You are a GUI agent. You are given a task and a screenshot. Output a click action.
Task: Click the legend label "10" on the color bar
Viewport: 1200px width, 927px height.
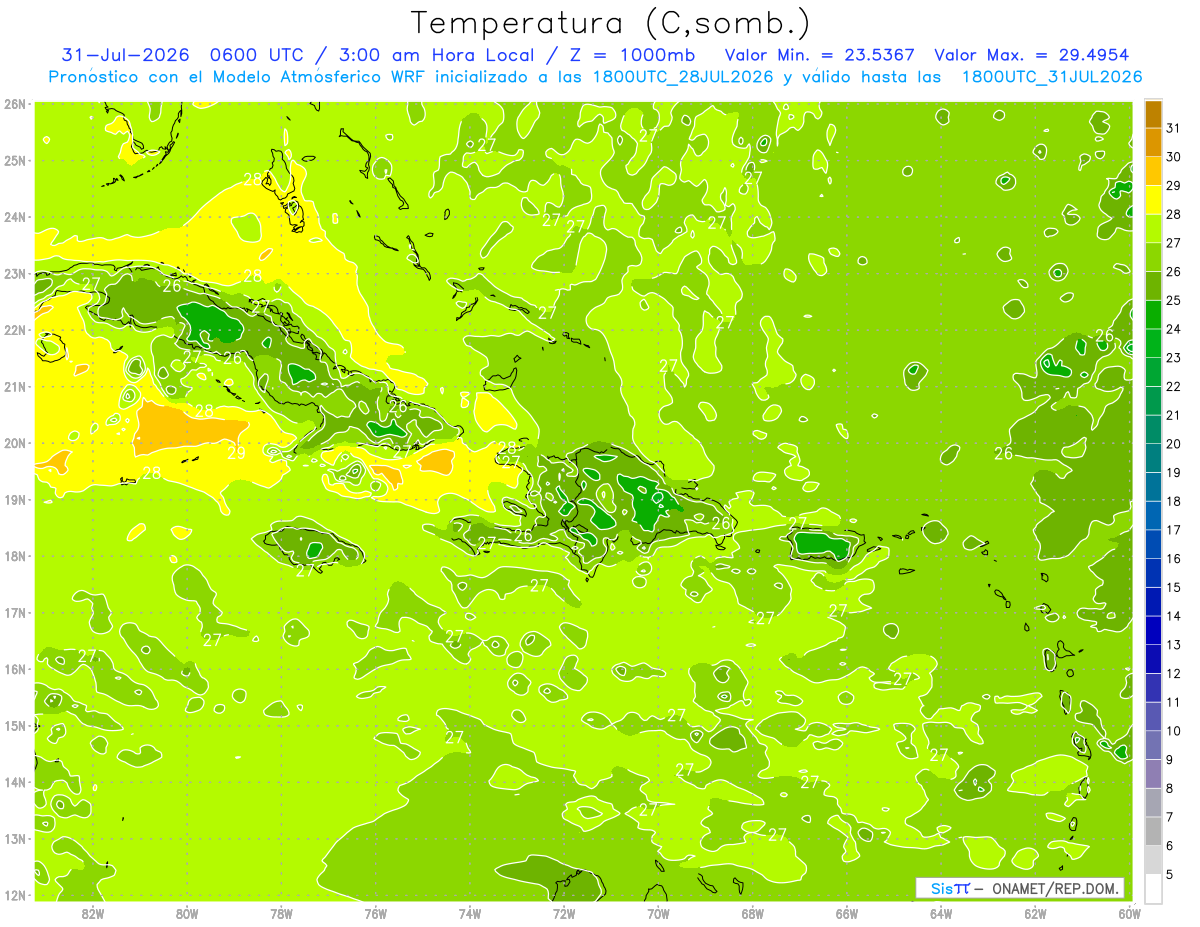(x=1174, y=731)
